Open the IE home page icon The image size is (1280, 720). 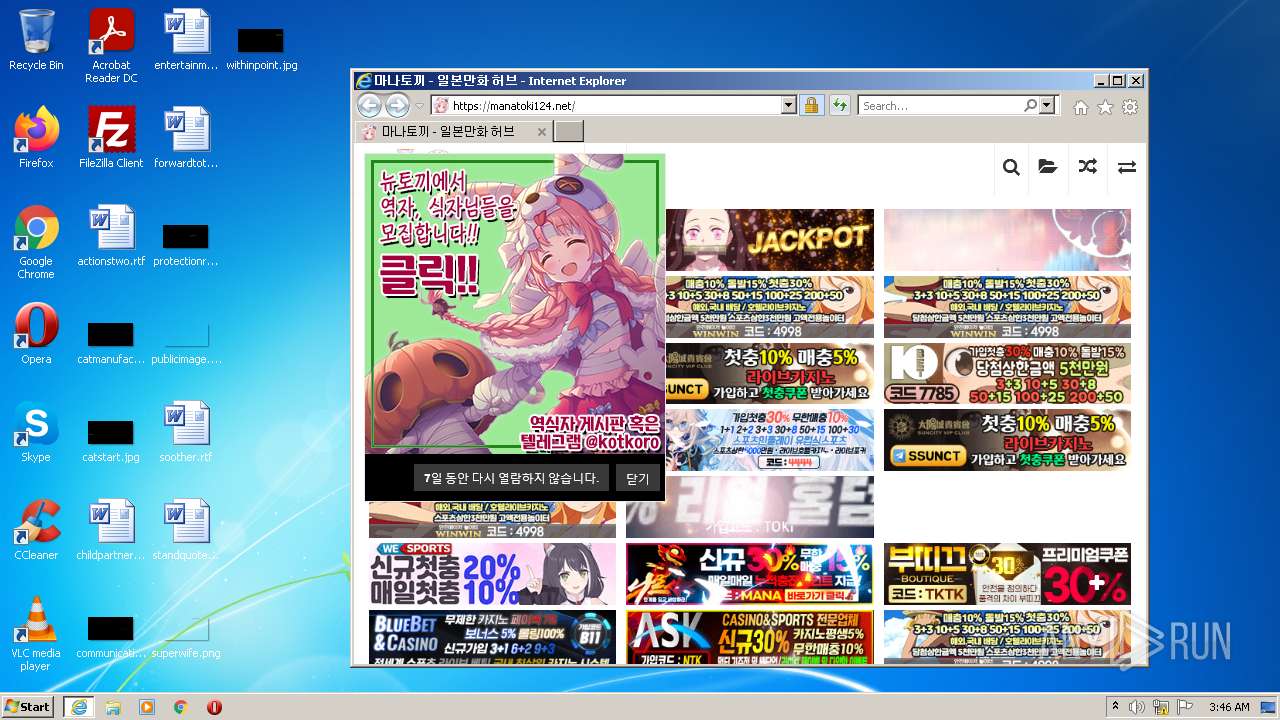(x=1080, y=107)
